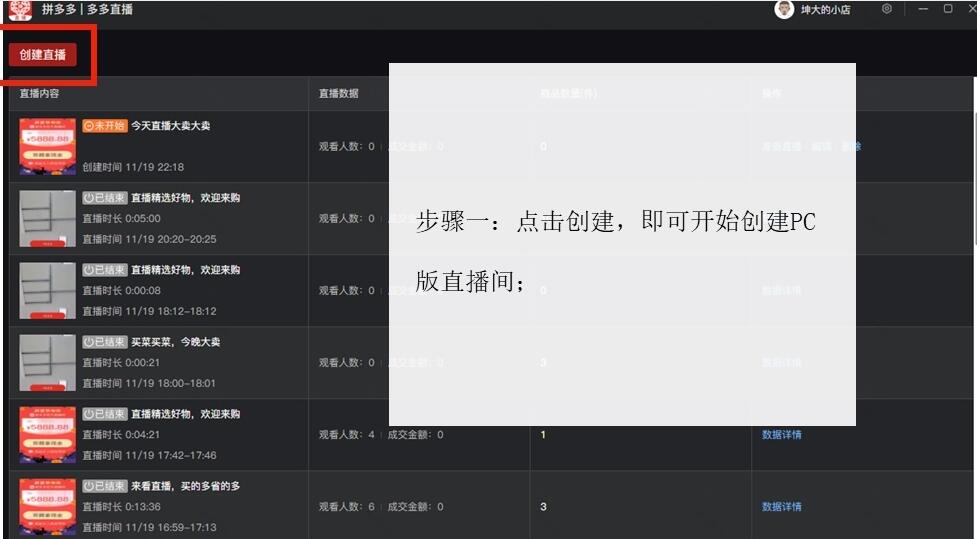
Task: Click 直播时长 0:00:08 text
Action: 122,291
